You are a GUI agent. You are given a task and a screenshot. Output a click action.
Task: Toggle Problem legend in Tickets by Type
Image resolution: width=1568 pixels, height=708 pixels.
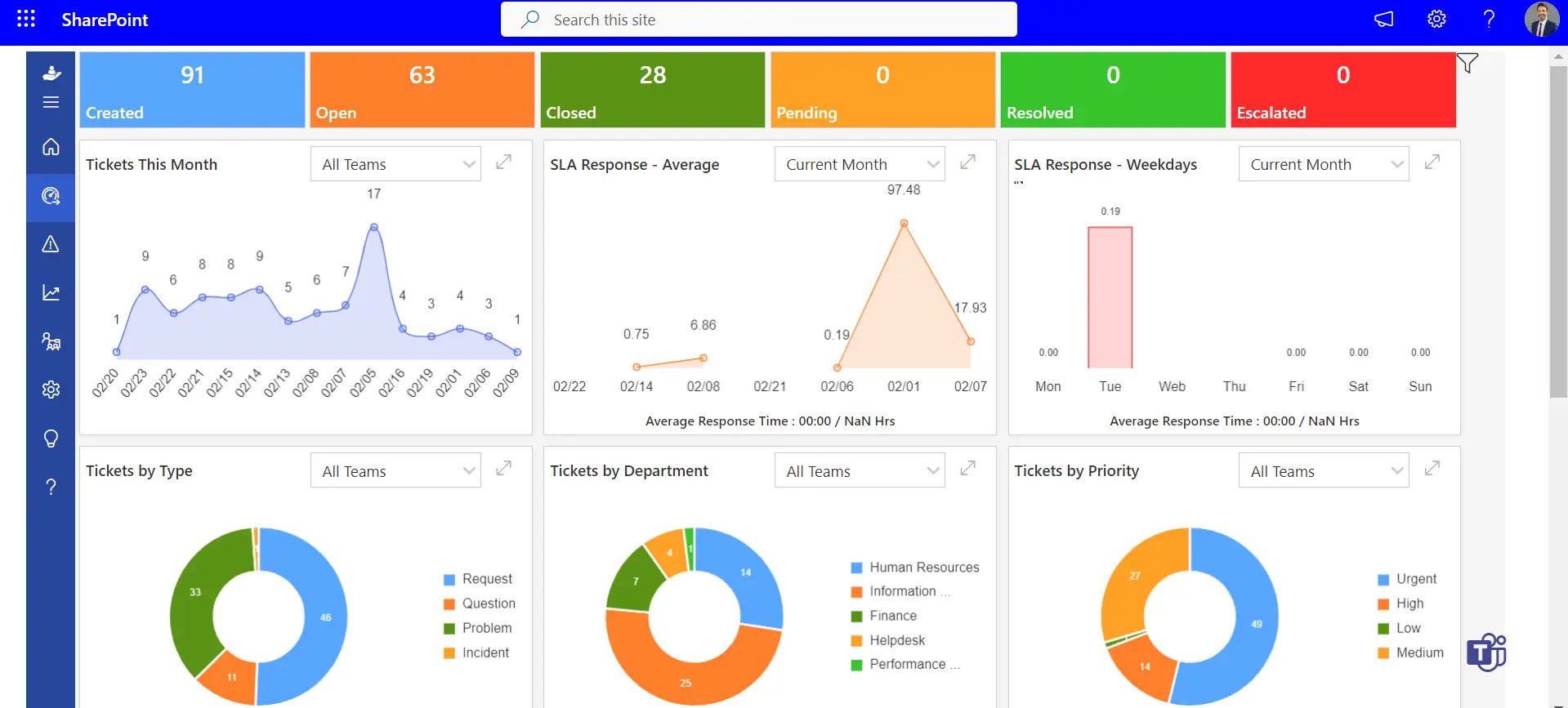(478, 628)
